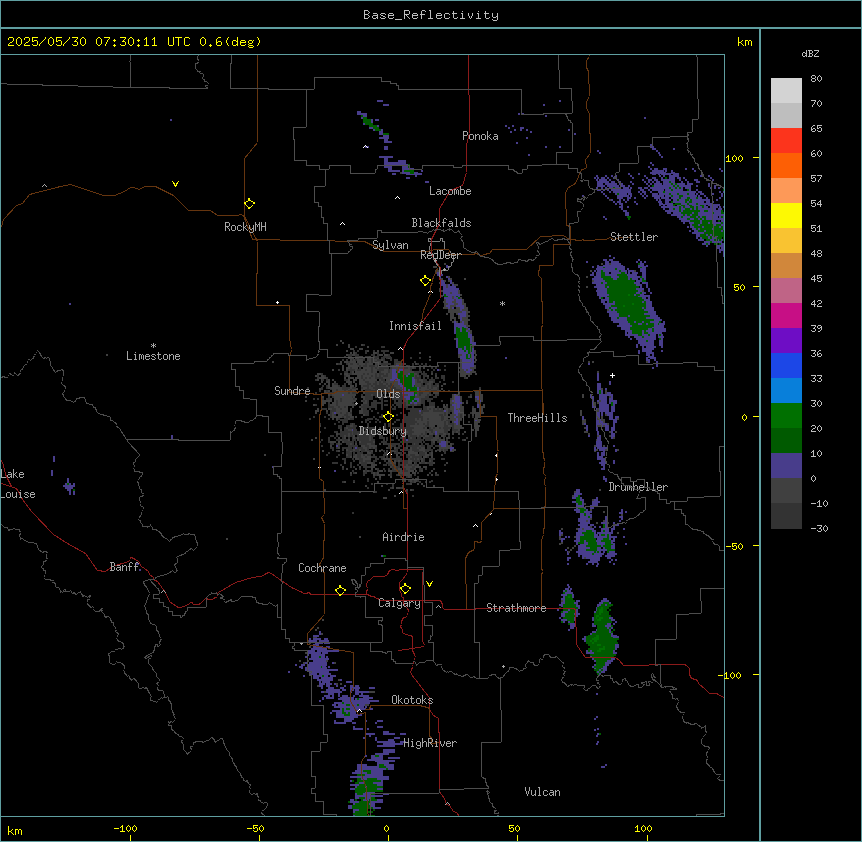This screenshot has height=842, width=862.
Task: Select the yellow diamond marker above the Calgary label
Action: coord(405,589)
